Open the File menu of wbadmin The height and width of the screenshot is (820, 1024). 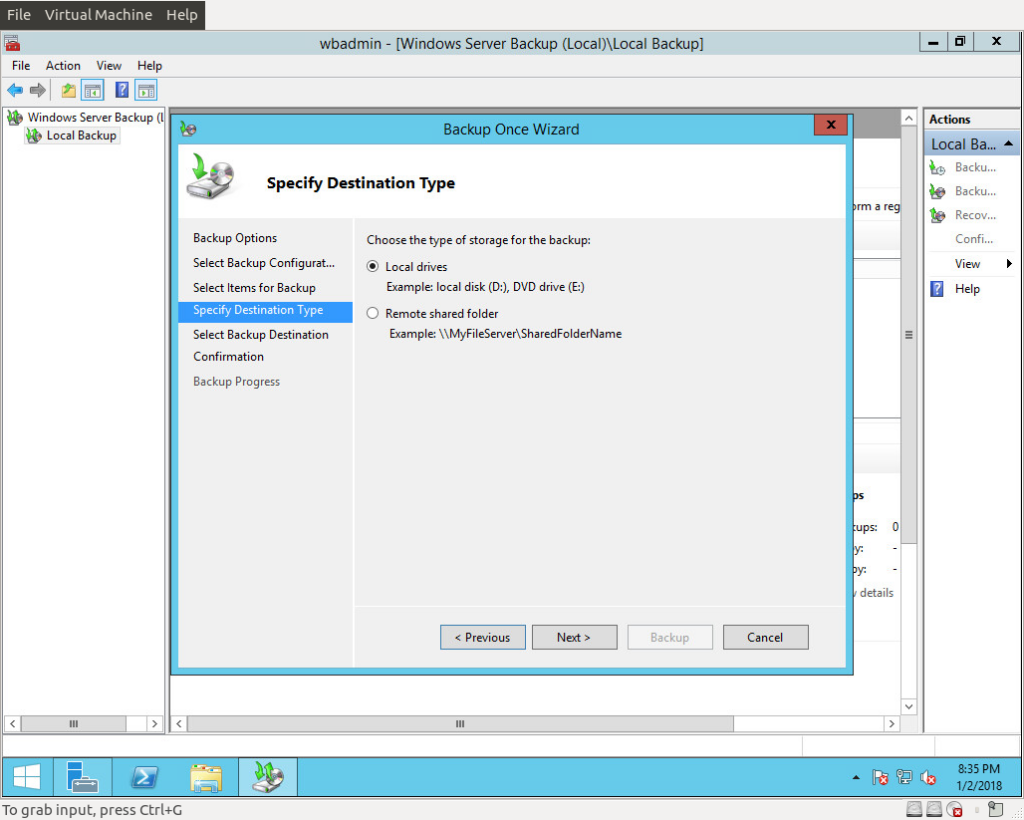(x=21, y=65)
